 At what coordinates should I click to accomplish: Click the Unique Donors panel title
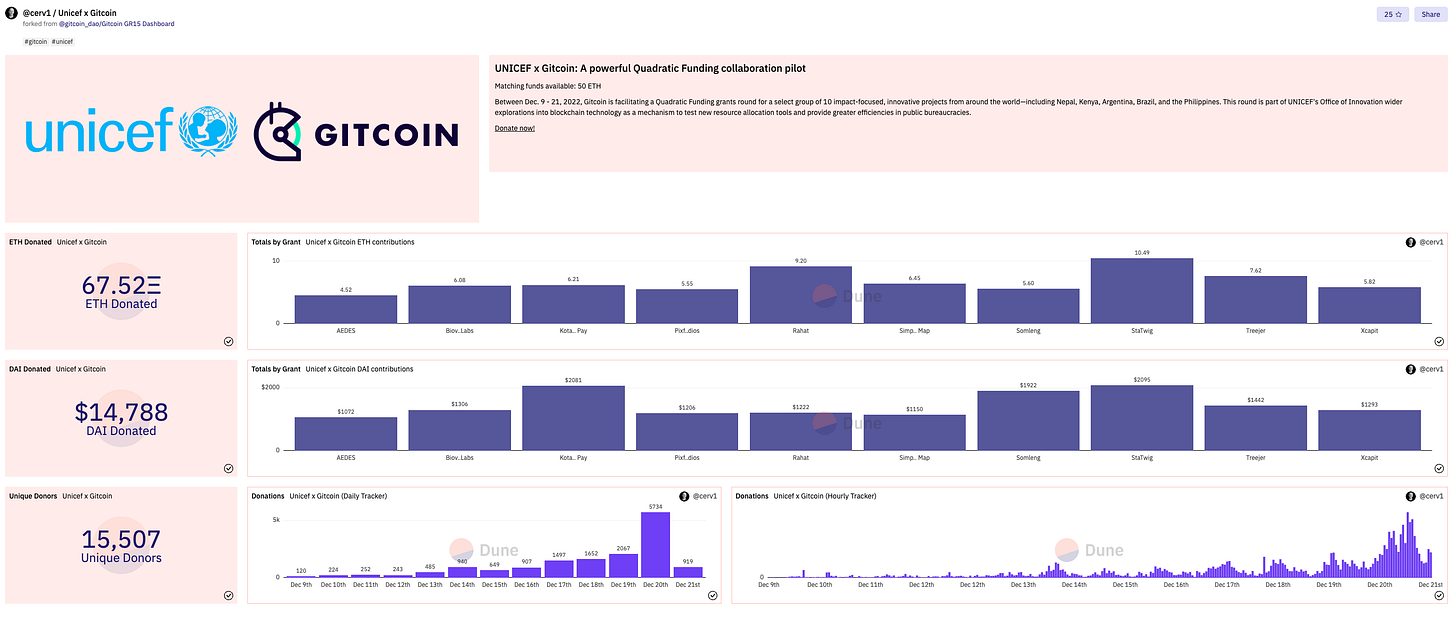(33, 496)
